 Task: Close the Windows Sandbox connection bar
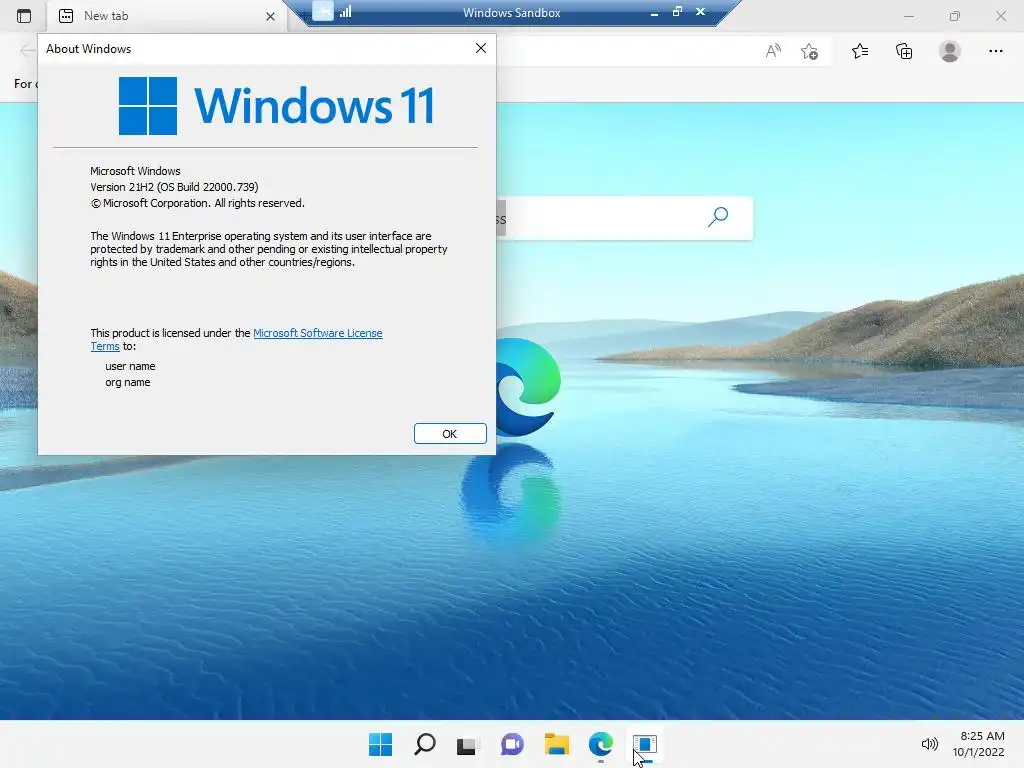[700, 12]
